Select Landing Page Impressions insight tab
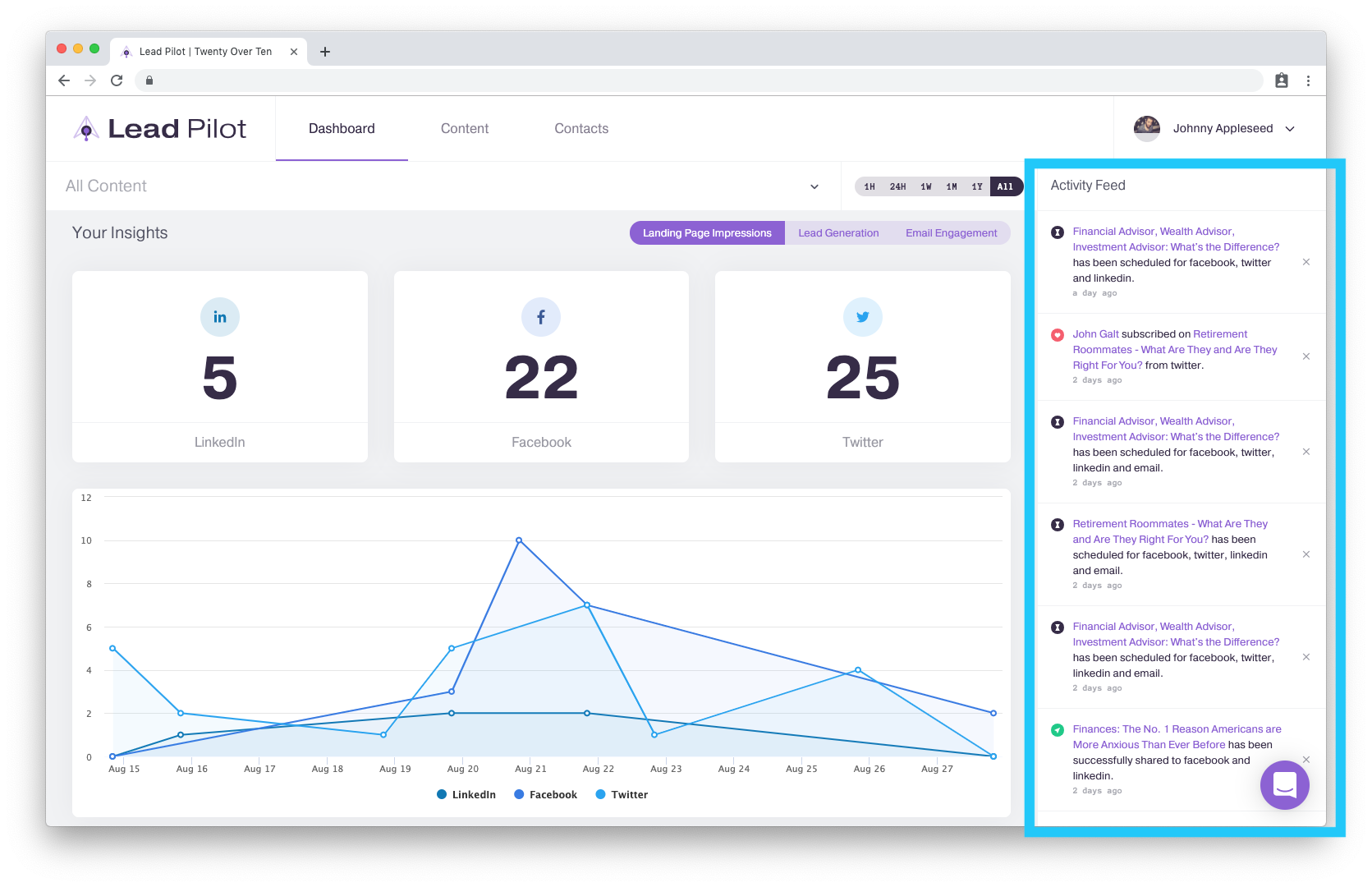1372x887 pixels. [707, 233]
